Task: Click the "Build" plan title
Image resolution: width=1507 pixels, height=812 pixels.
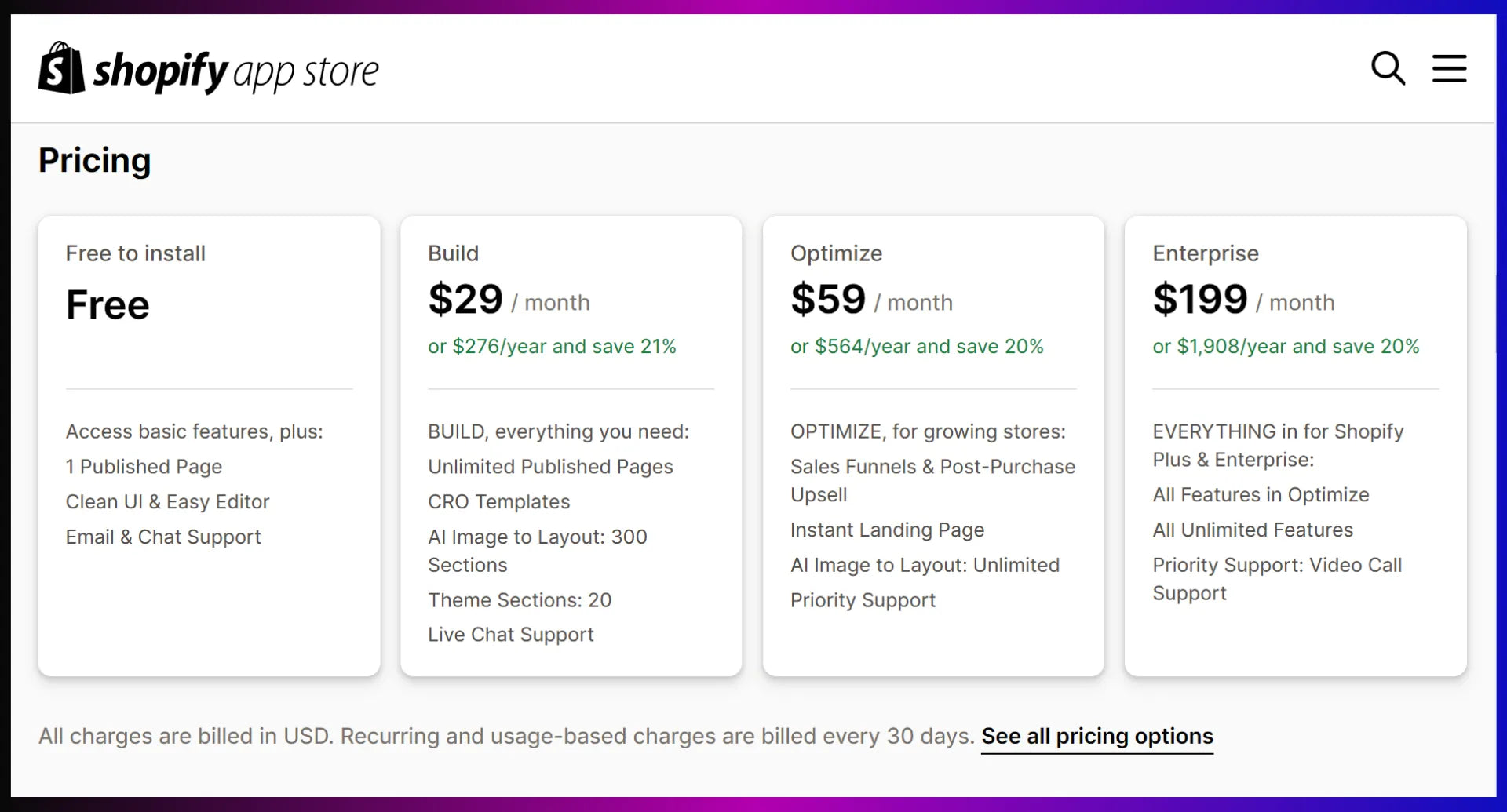Action: (x=453, y=253)
